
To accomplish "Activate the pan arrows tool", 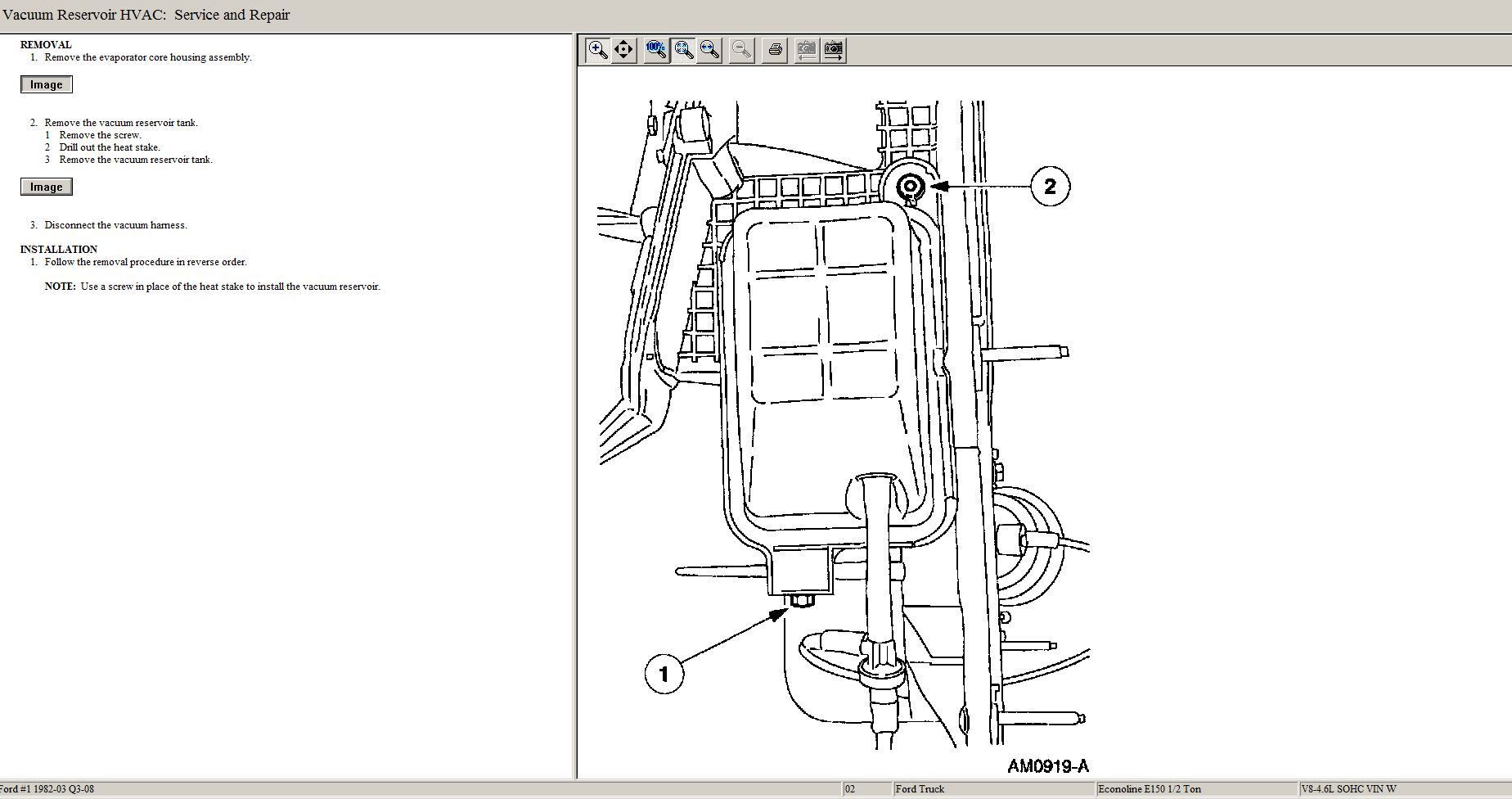I will pos(623,50).
